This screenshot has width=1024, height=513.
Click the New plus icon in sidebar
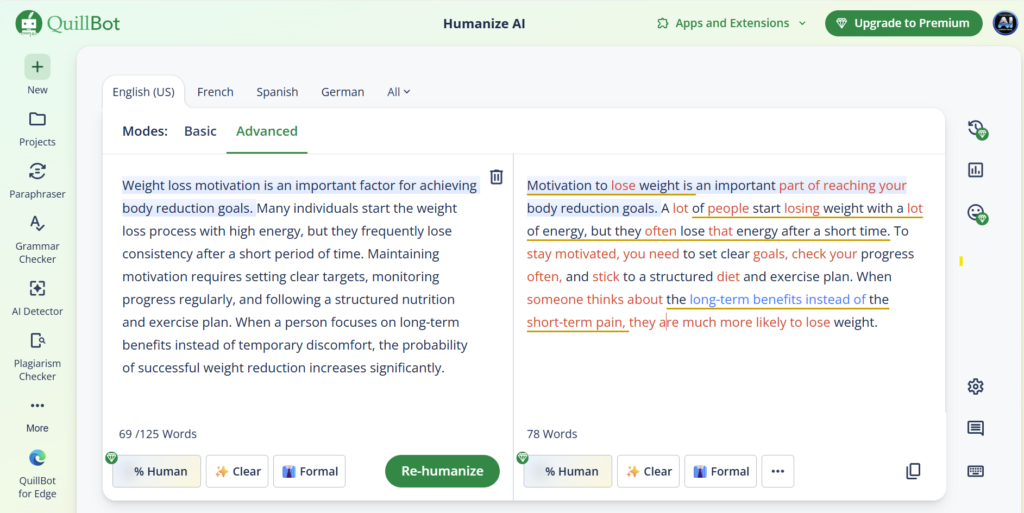[x=37, y=68]
